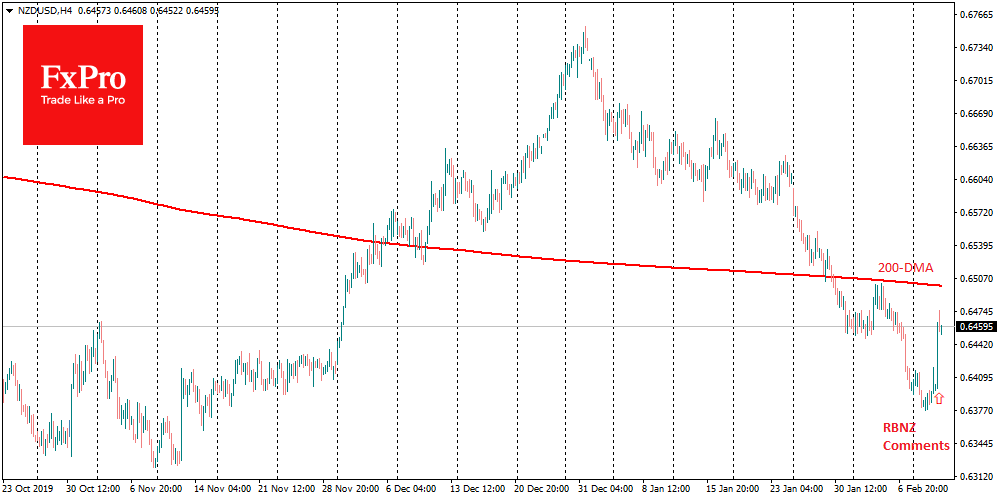Click the Trade Like a Pro tagline
Viewport: 1000px width, 500px height.
82,101
